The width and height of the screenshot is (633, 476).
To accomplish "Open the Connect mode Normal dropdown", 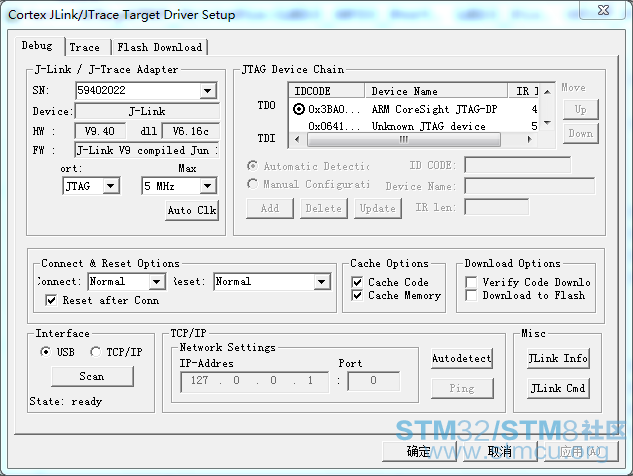I will tap(156, 282).
